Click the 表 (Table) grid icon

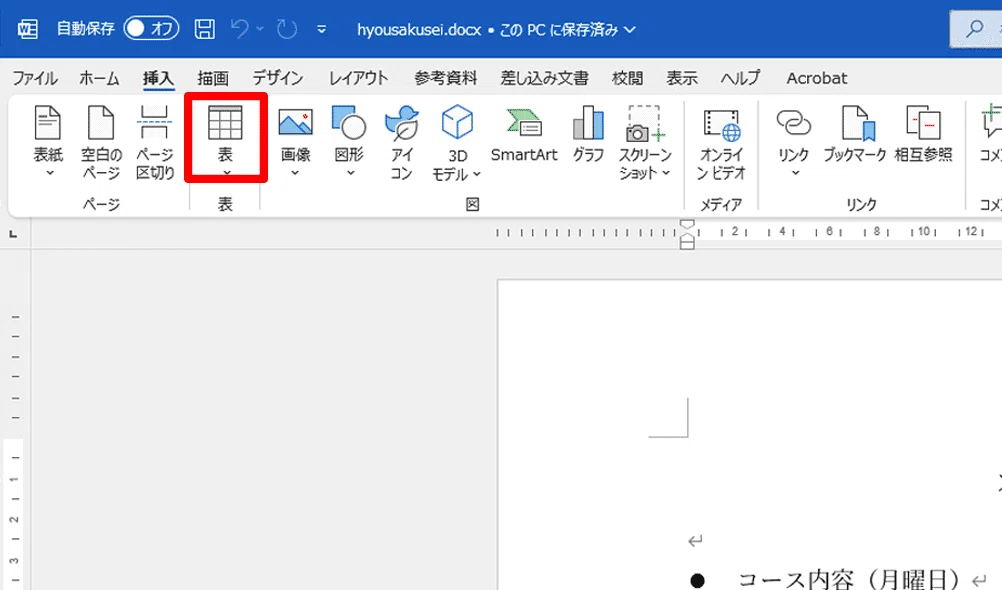coord(226,123)
